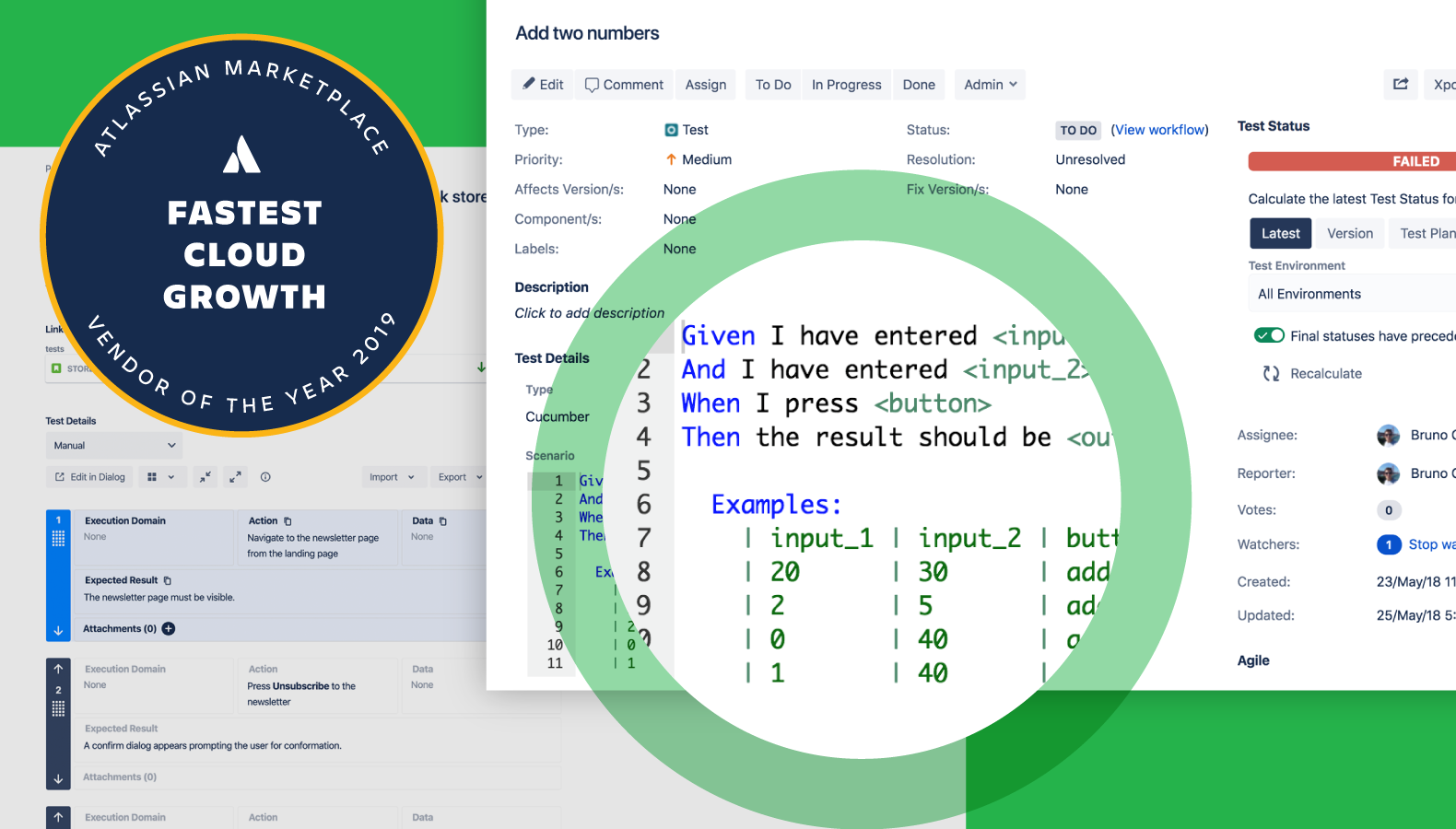Open the Manual test type dropdown
The image size is (1456, 829).
(x=113, y=446)
